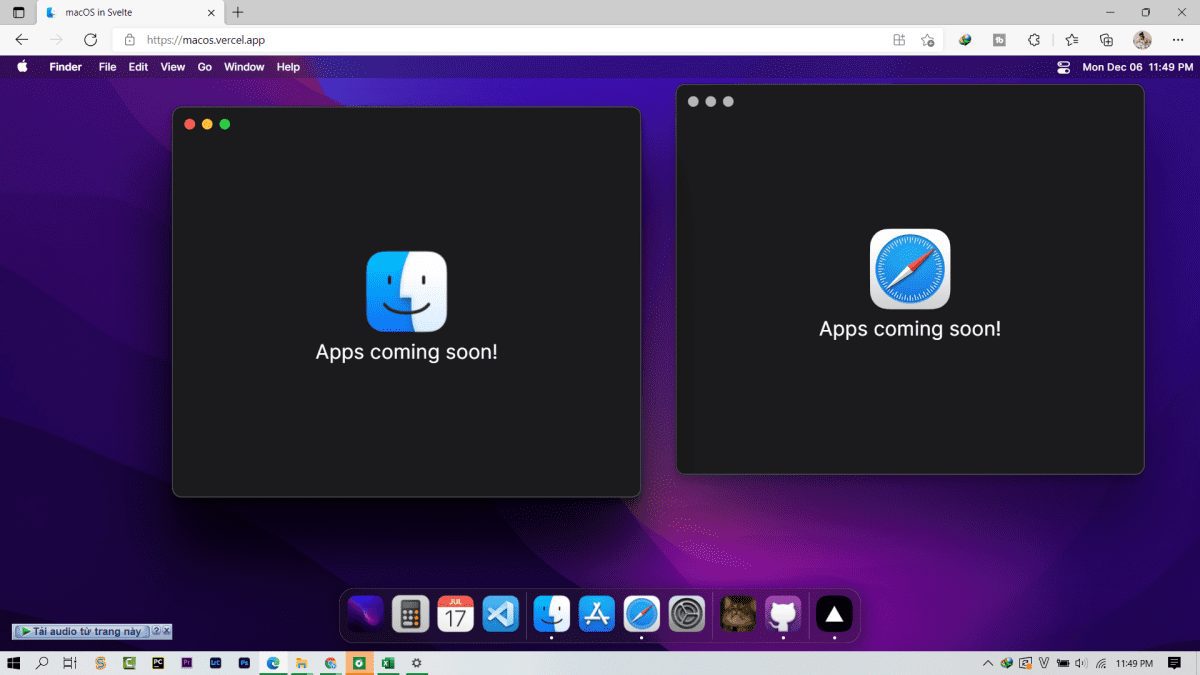The width and height of the screenshot is (1200, 675).
Task: Close the Finder window with the red button
Action: tap(190, 124)
